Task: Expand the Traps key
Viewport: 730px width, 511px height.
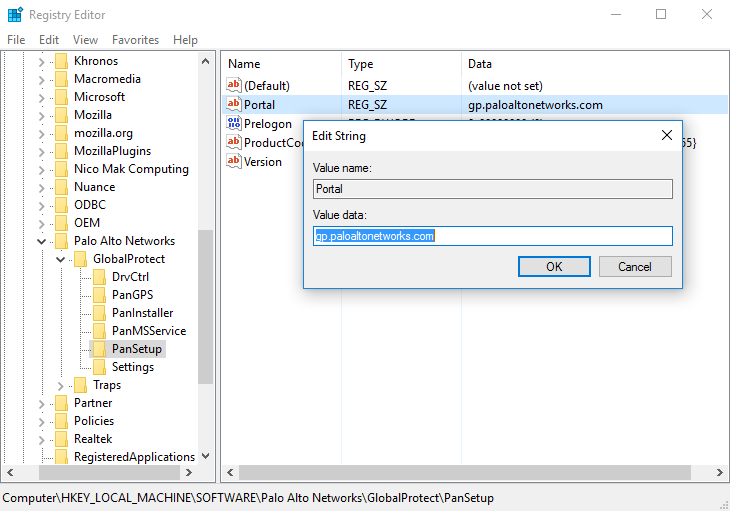Action: click(x=61, y=386)
